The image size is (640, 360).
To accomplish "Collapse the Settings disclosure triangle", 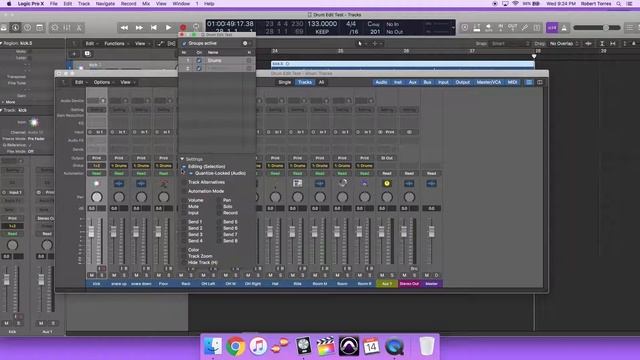I will pyautogui.click(x=182, y=159).
